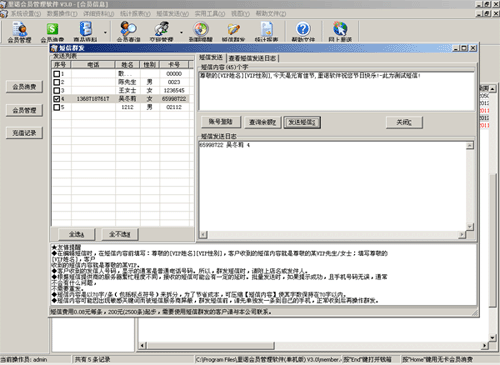Uncheck the checked row 4 吴冬莉 checkbox
This screenshot has height=365, width=500.
57,99
